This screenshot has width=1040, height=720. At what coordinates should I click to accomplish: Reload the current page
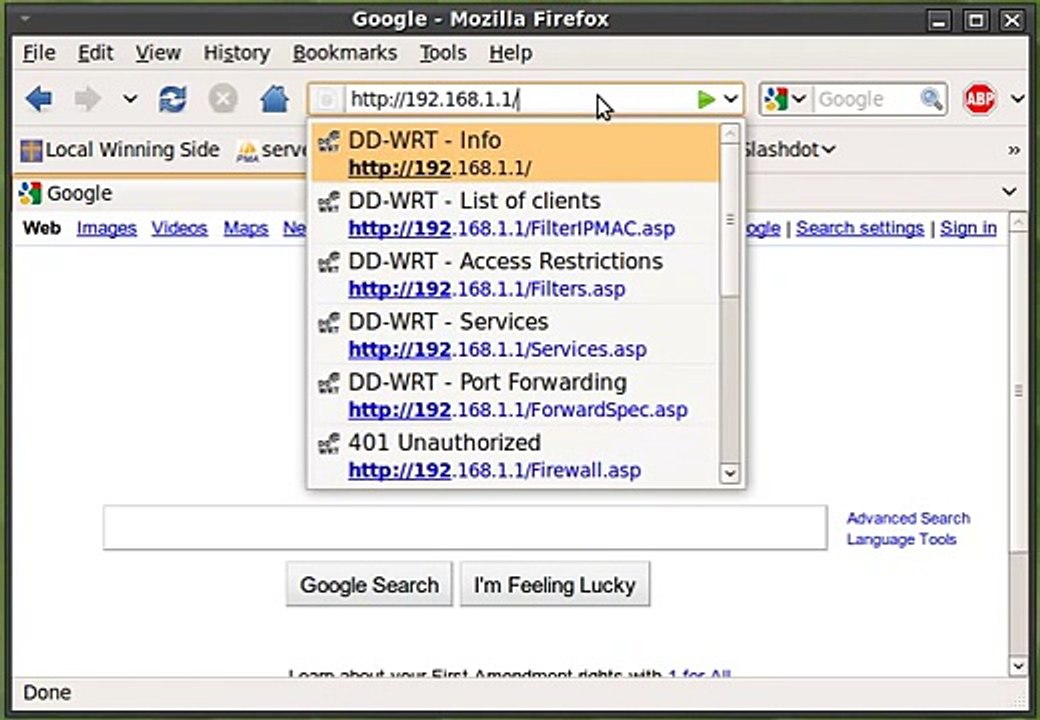click(172, 99)
